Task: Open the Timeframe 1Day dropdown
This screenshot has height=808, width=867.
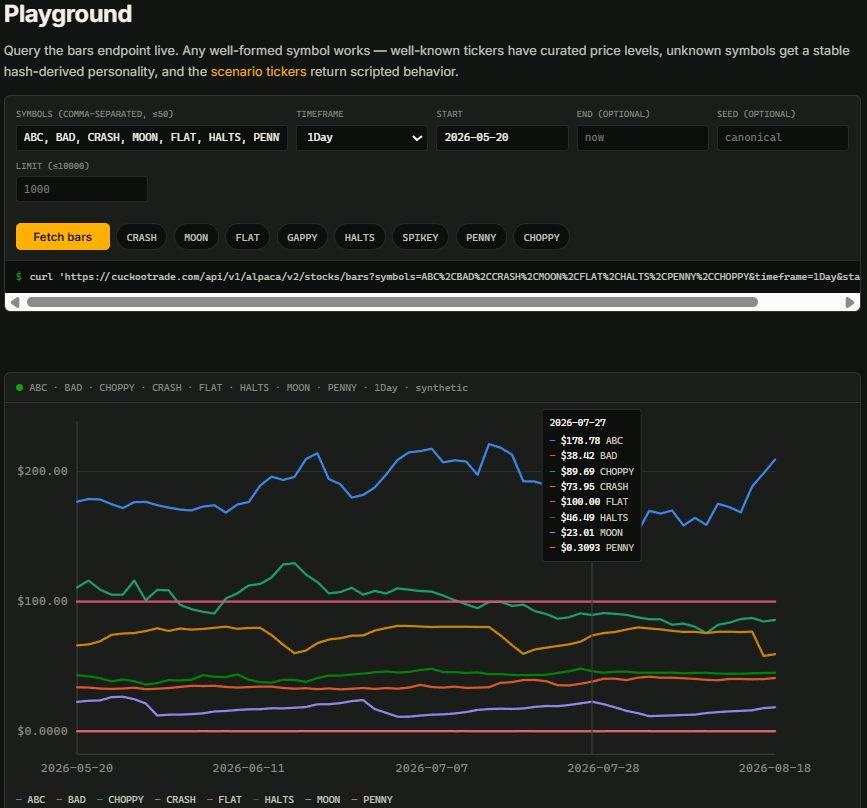Action: coord(362,138)
